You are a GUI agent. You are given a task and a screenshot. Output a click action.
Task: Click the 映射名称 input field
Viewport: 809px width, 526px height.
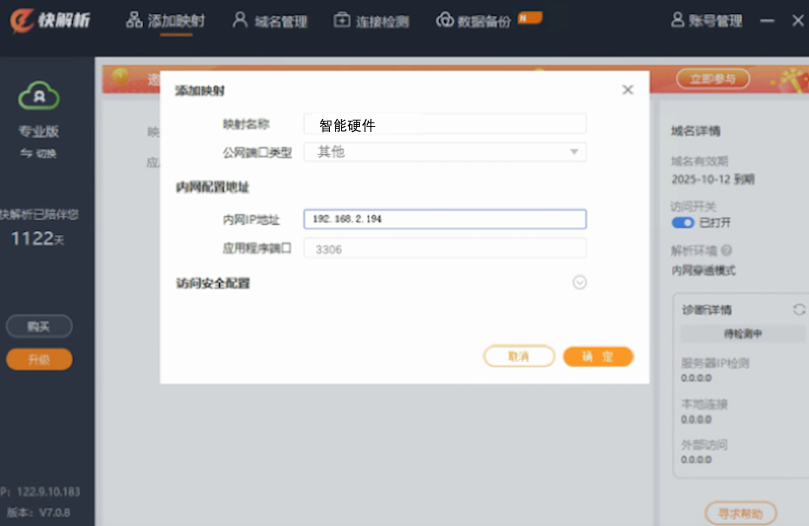(445, 124)
